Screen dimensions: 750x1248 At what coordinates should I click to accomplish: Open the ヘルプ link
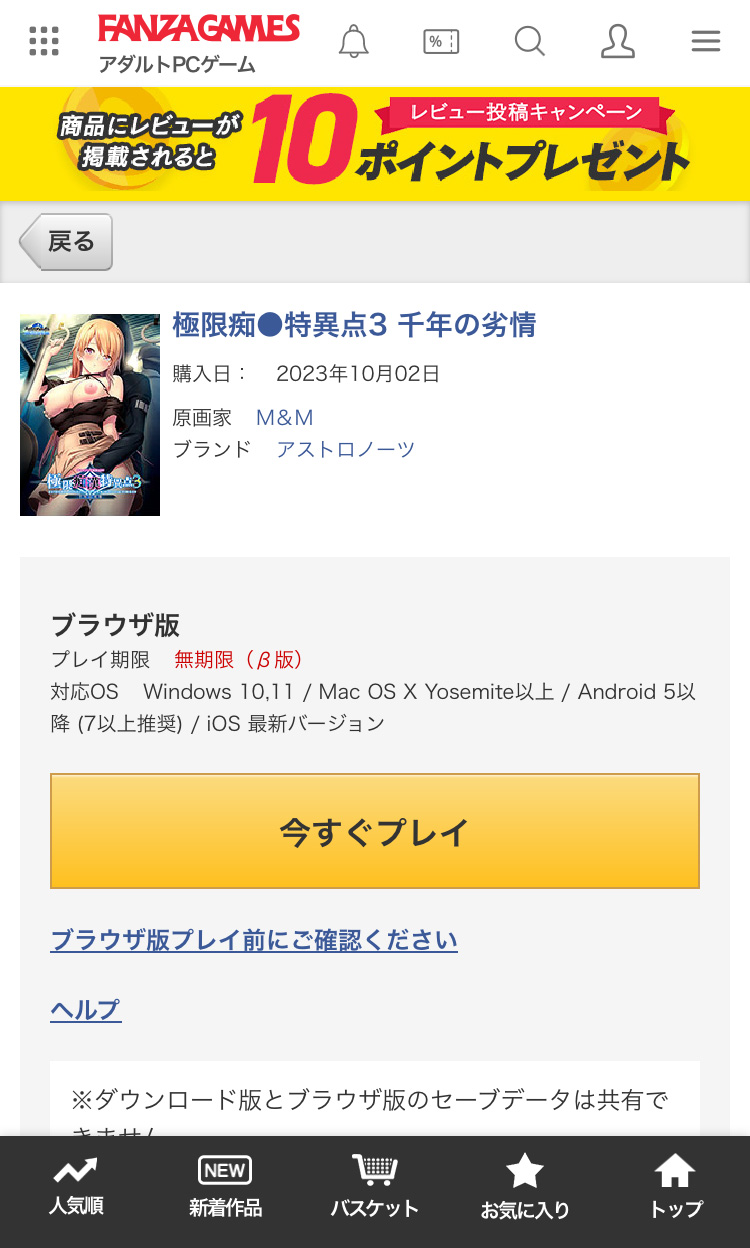86,1010
